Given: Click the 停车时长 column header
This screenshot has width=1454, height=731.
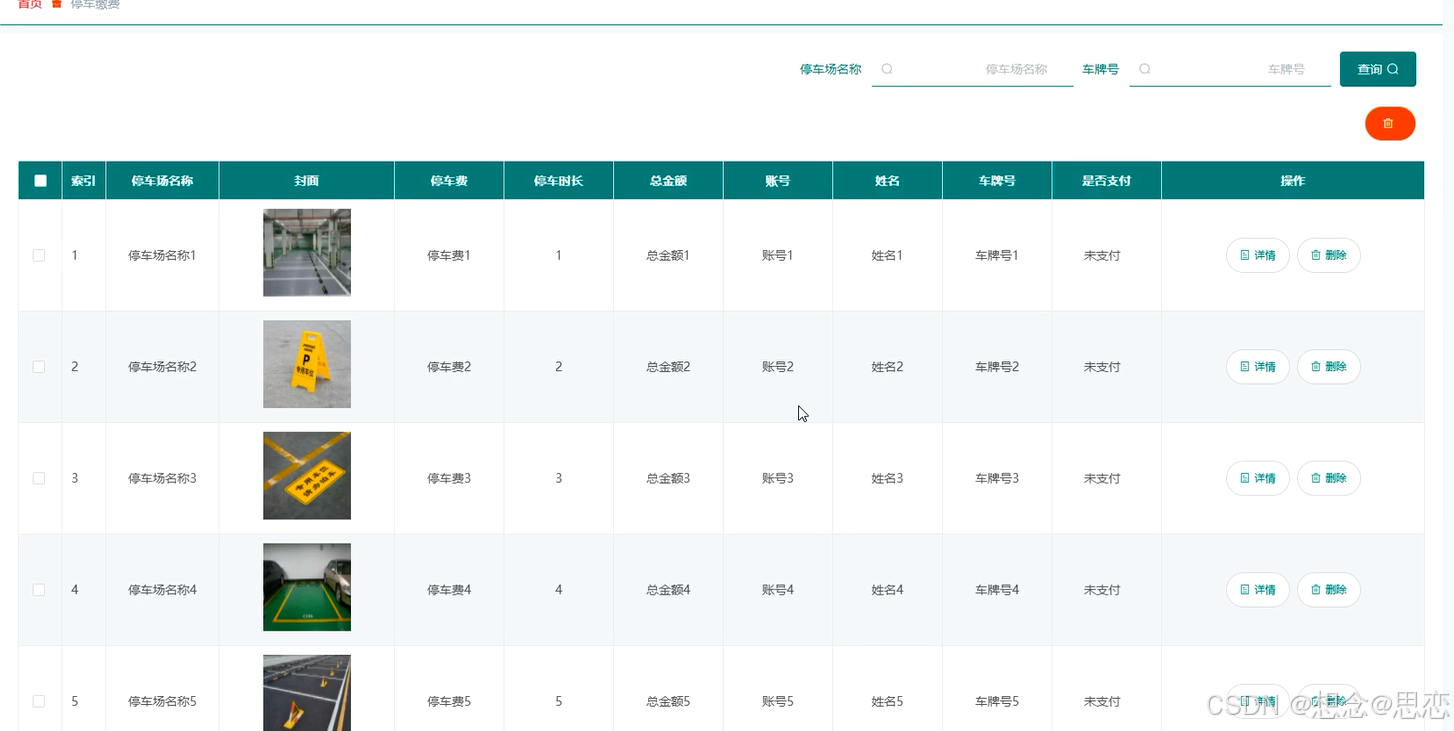Looking at the screenshot, I should 558,181.
